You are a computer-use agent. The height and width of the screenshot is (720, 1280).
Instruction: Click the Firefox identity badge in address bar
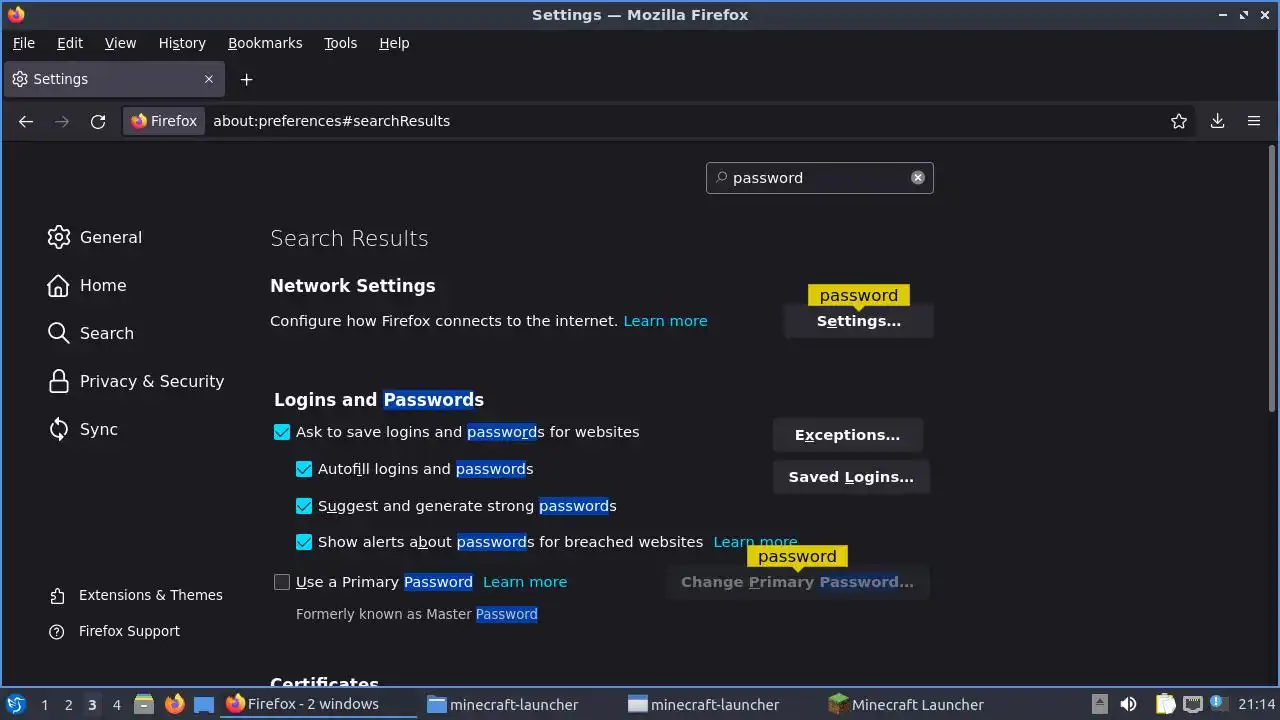165,121
